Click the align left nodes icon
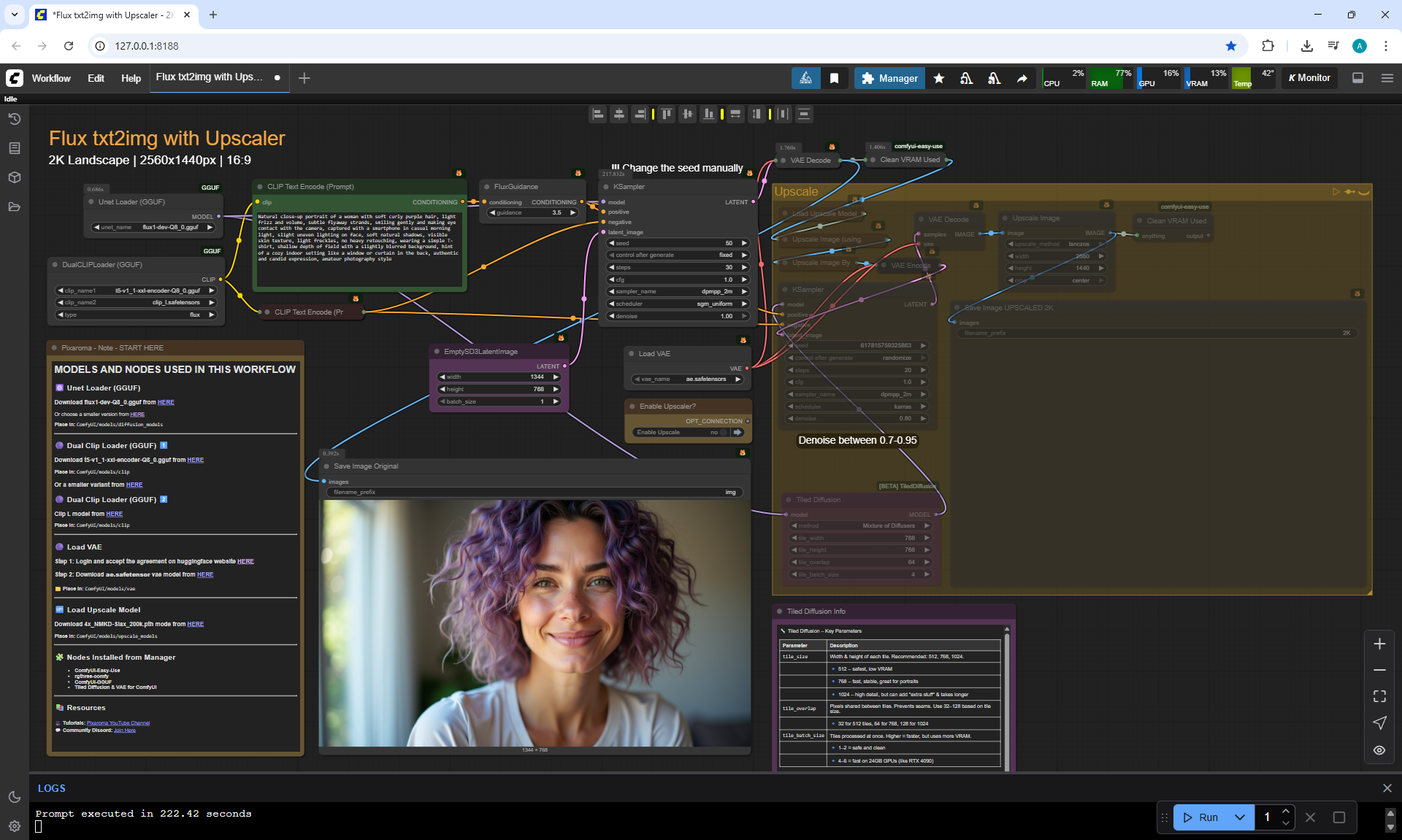 pyautogui.click(x=598, y=114)
